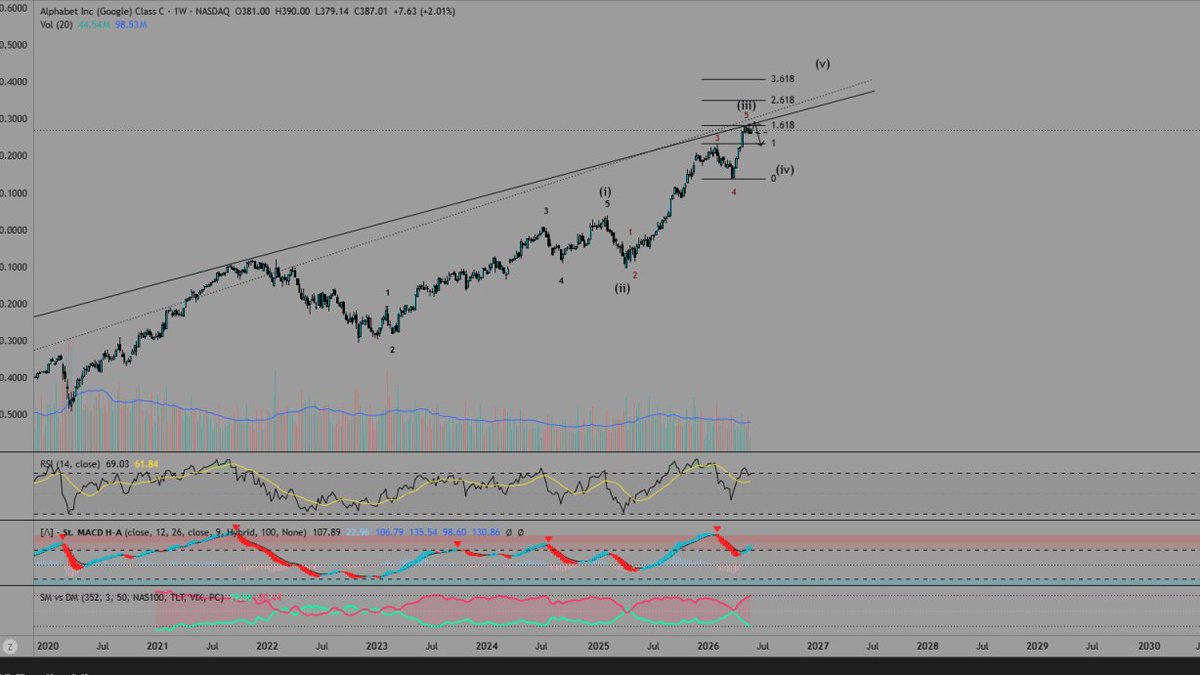
Task: Select the (i) wave label
Action: (606, 190)
